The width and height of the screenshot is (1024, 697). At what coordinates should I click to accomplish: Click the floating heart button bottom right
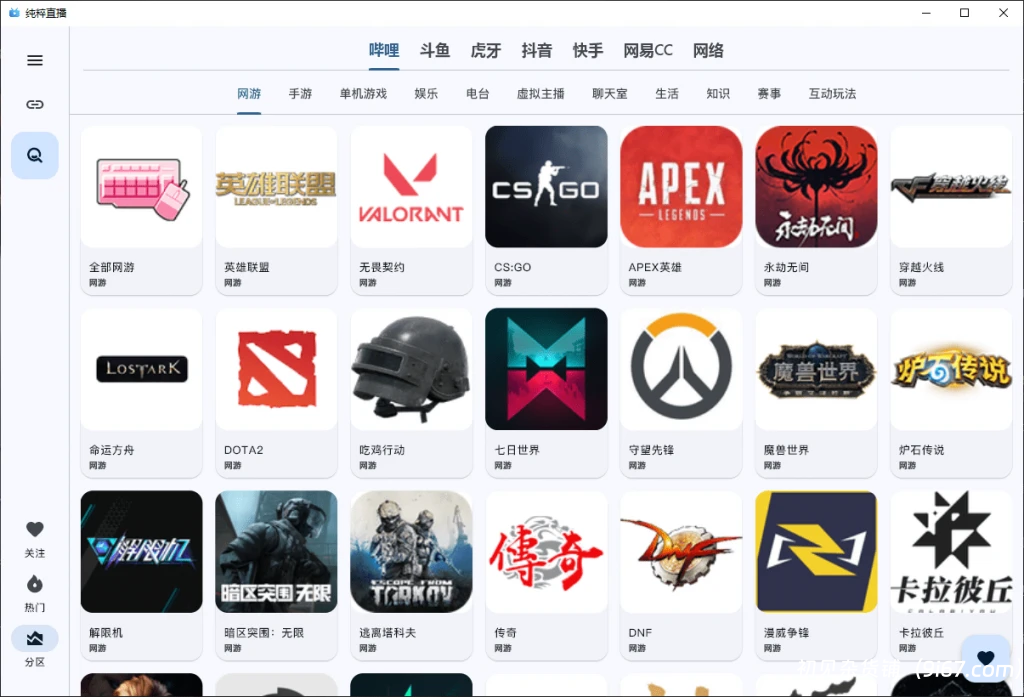click(x=986, y=657)
